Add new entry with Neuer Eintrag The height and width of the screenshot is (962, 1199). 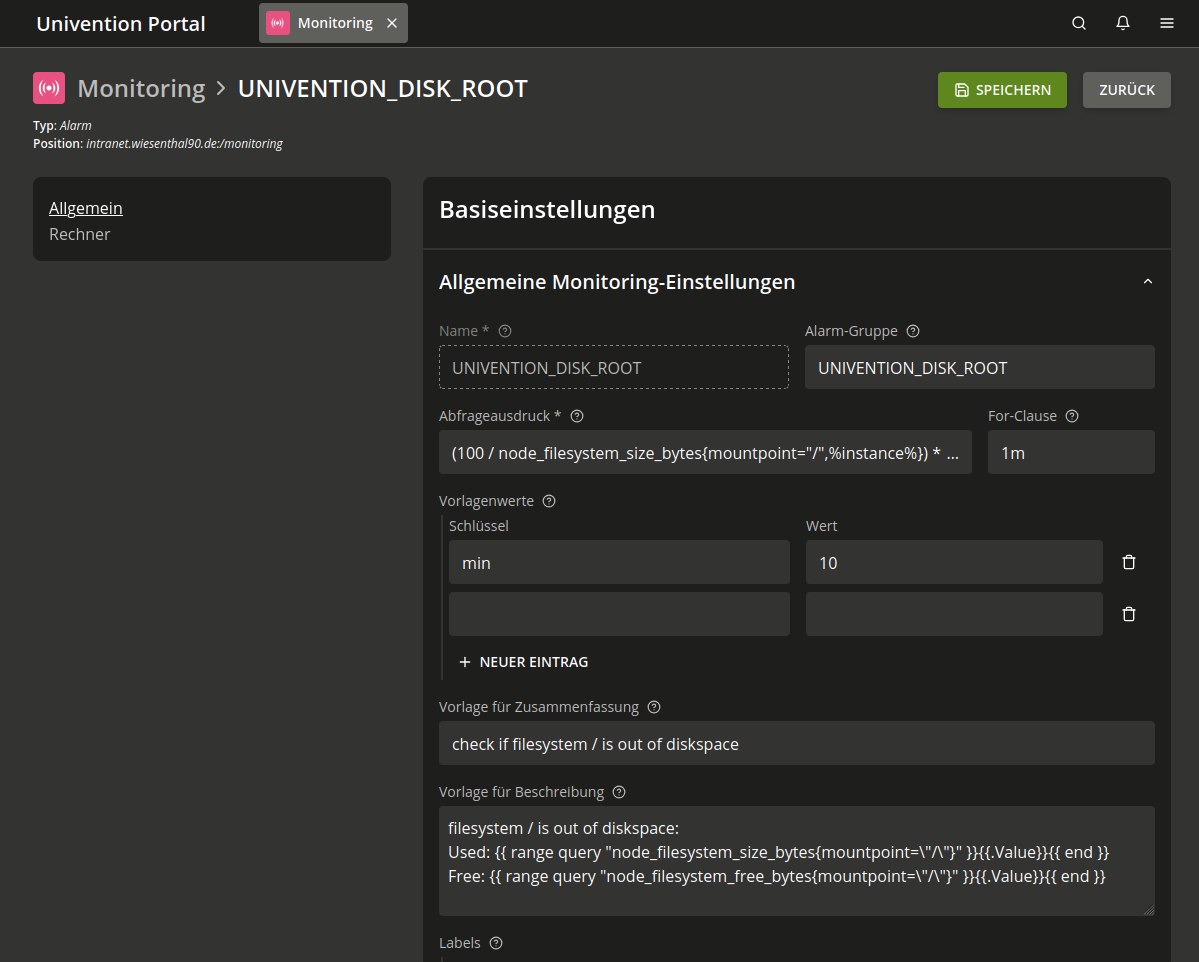[523, 662]
